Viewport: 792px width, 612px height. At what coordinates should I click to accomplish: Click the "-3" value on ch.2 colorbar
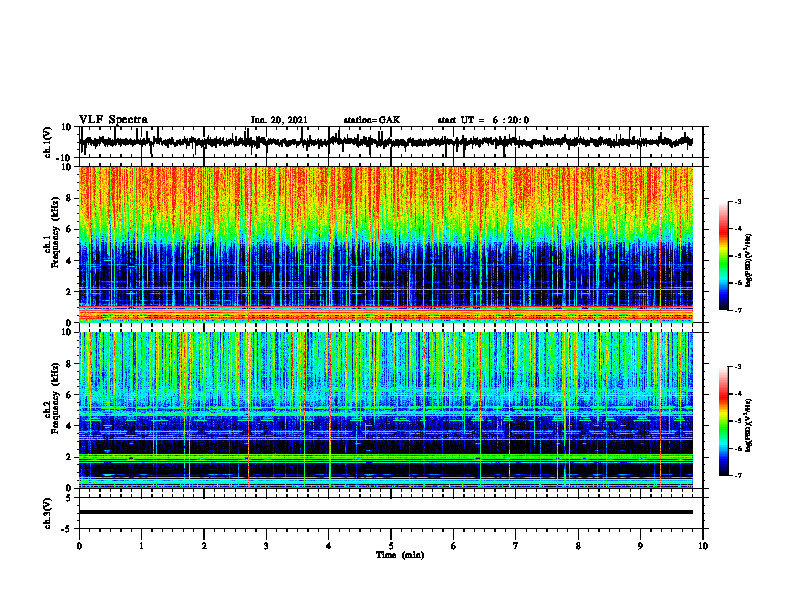pyautogui.click(x=738, y=367)
